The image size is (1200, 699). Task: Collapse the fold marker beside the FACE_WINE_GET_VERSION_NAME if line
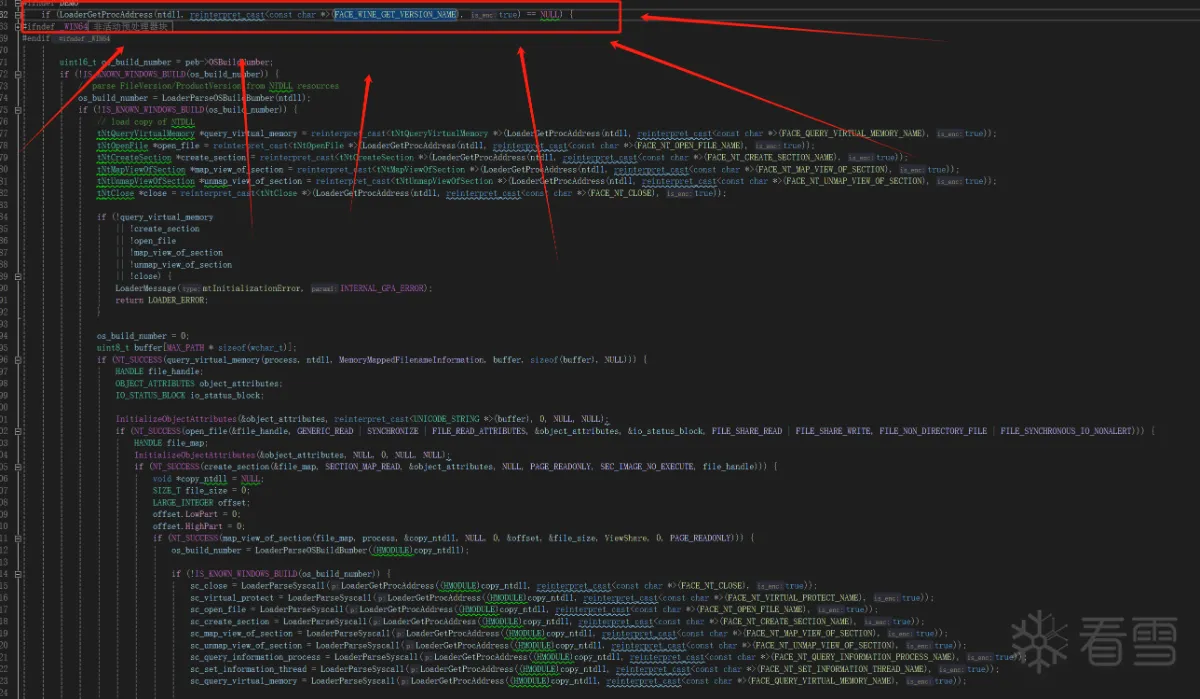18,15
